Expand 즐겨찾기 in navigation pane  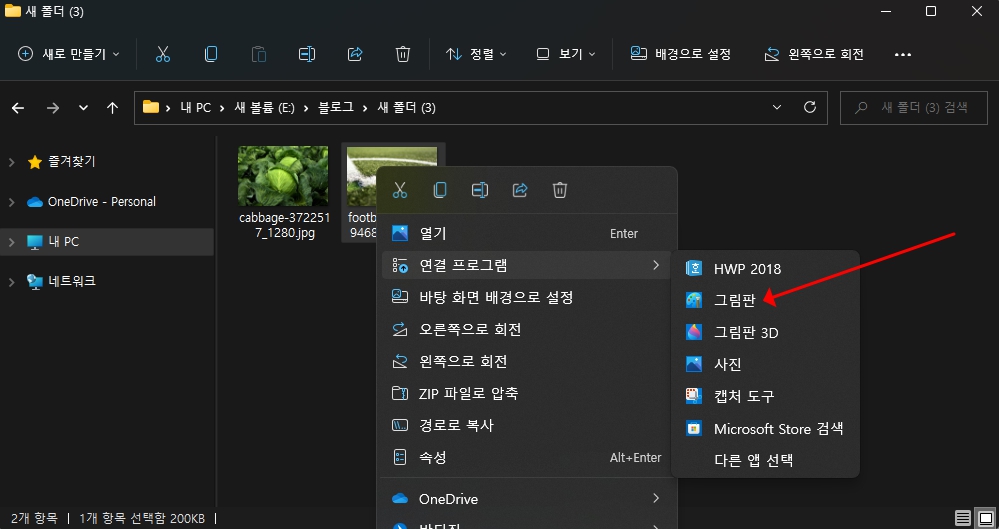[11, 163]
